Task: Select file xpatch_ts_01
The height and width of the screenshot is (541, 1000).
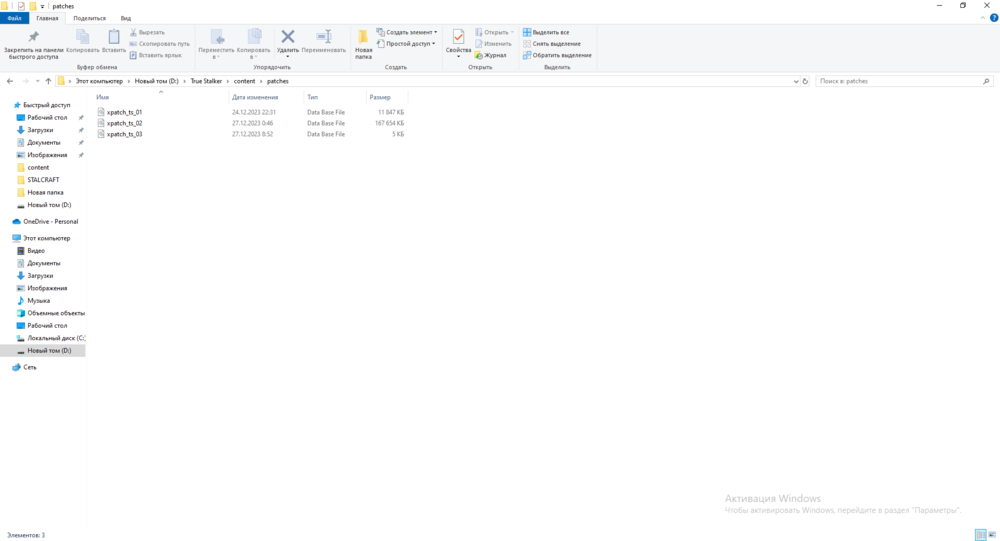Action: (x=124, y=112)
